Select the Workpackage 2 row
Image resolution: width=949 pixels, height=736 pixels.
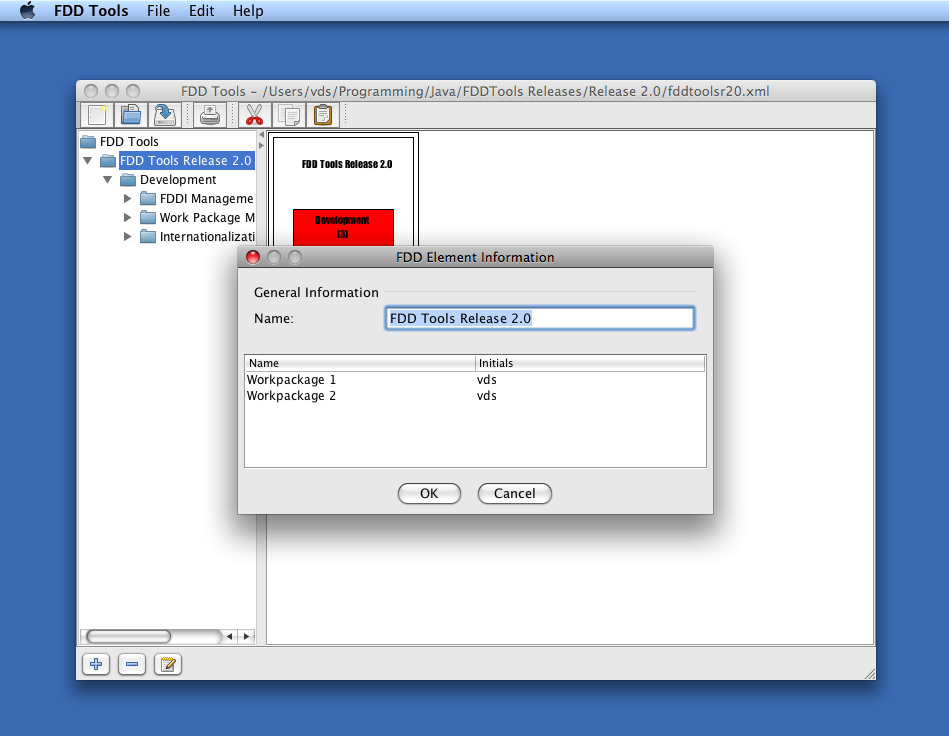click(x=475, y=396)
